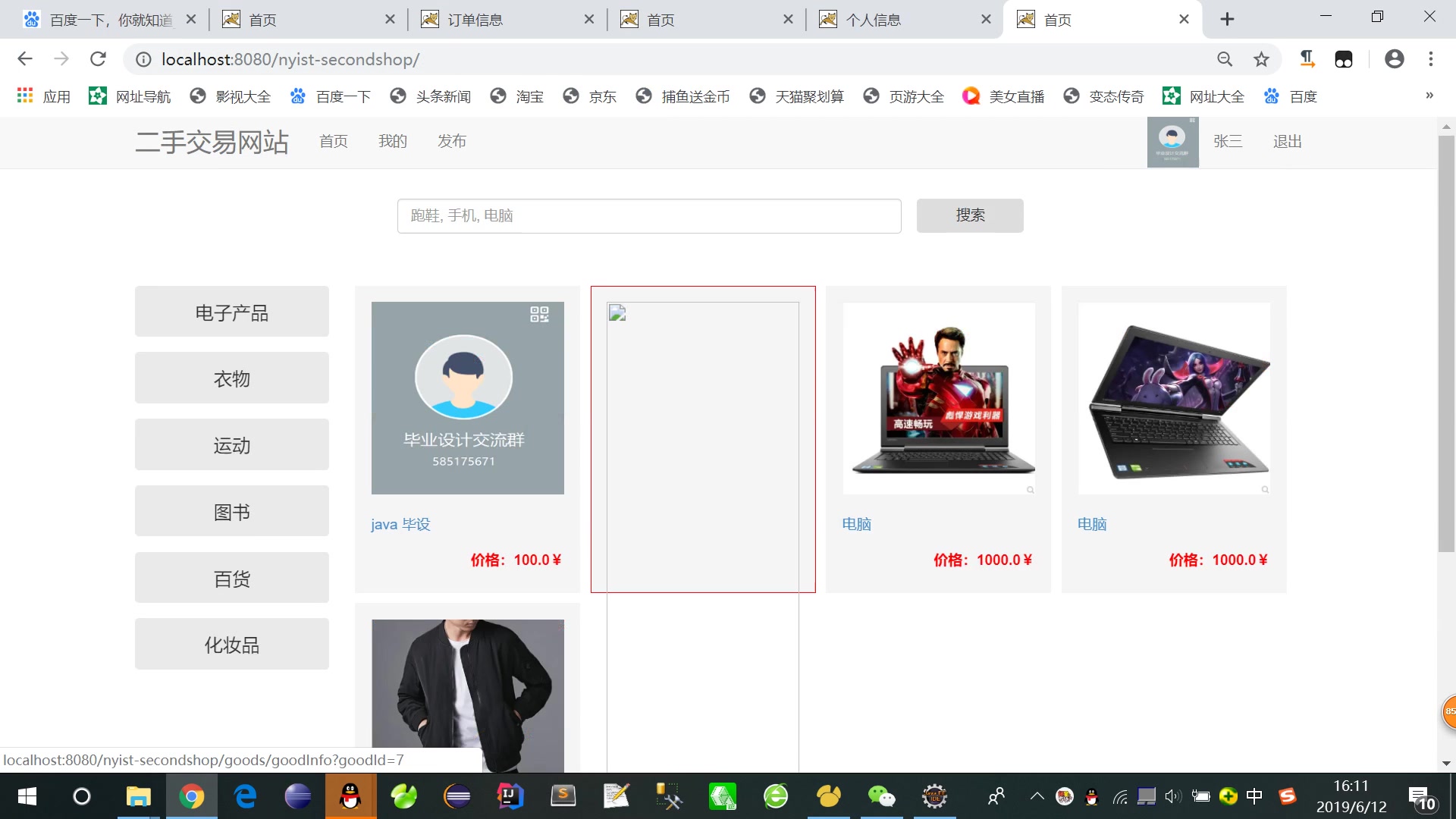Log out with the 退出 link
Viewport: 1456px width, 819px height.
pos(1287,142)
